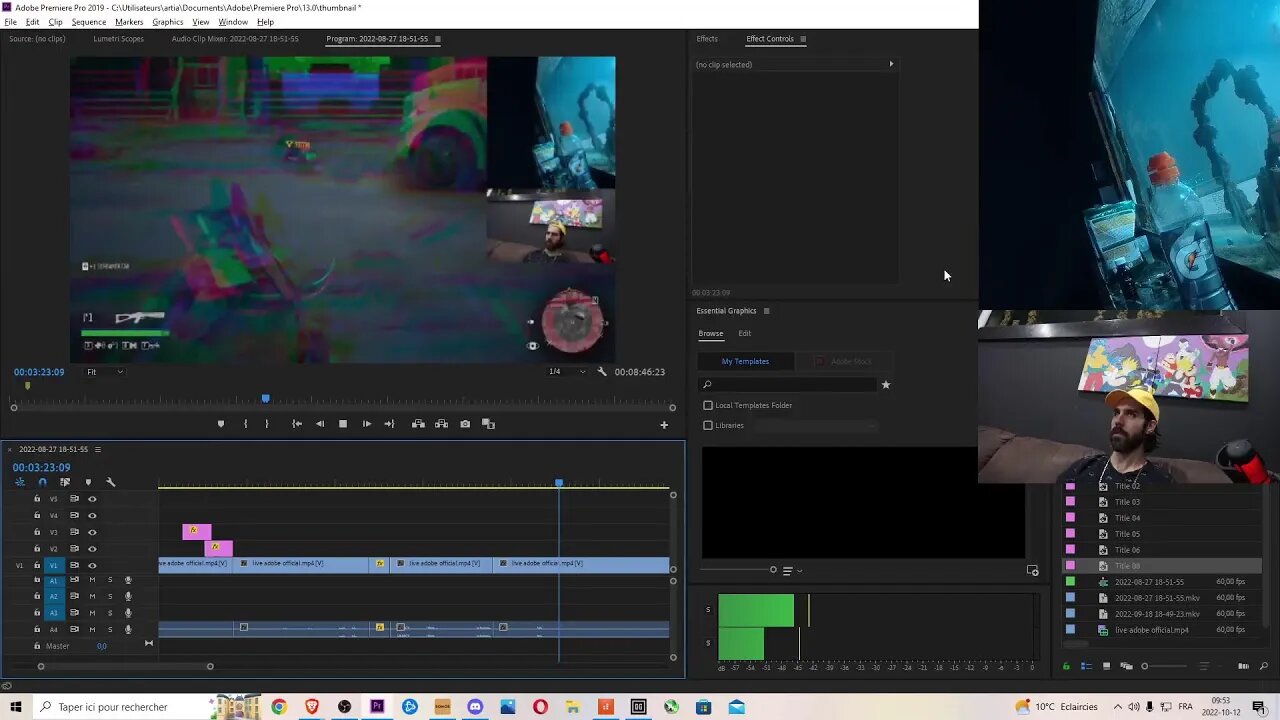Go to In point in Program monitor
1280x720 pixels.
(x=297, y=424)
